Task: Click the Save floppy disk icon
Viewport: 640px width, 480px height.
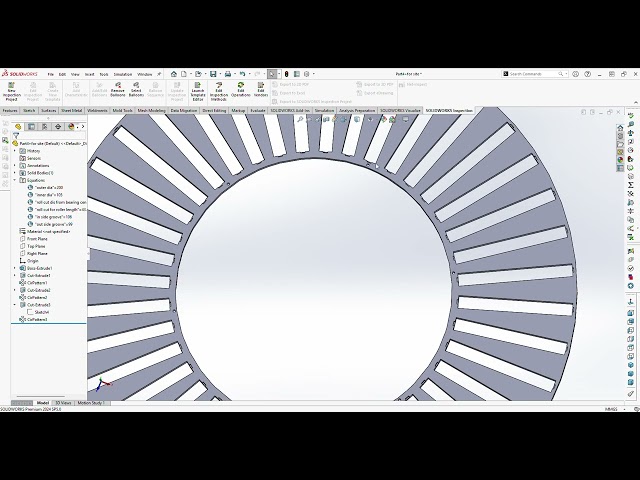Action: point(213,74)
